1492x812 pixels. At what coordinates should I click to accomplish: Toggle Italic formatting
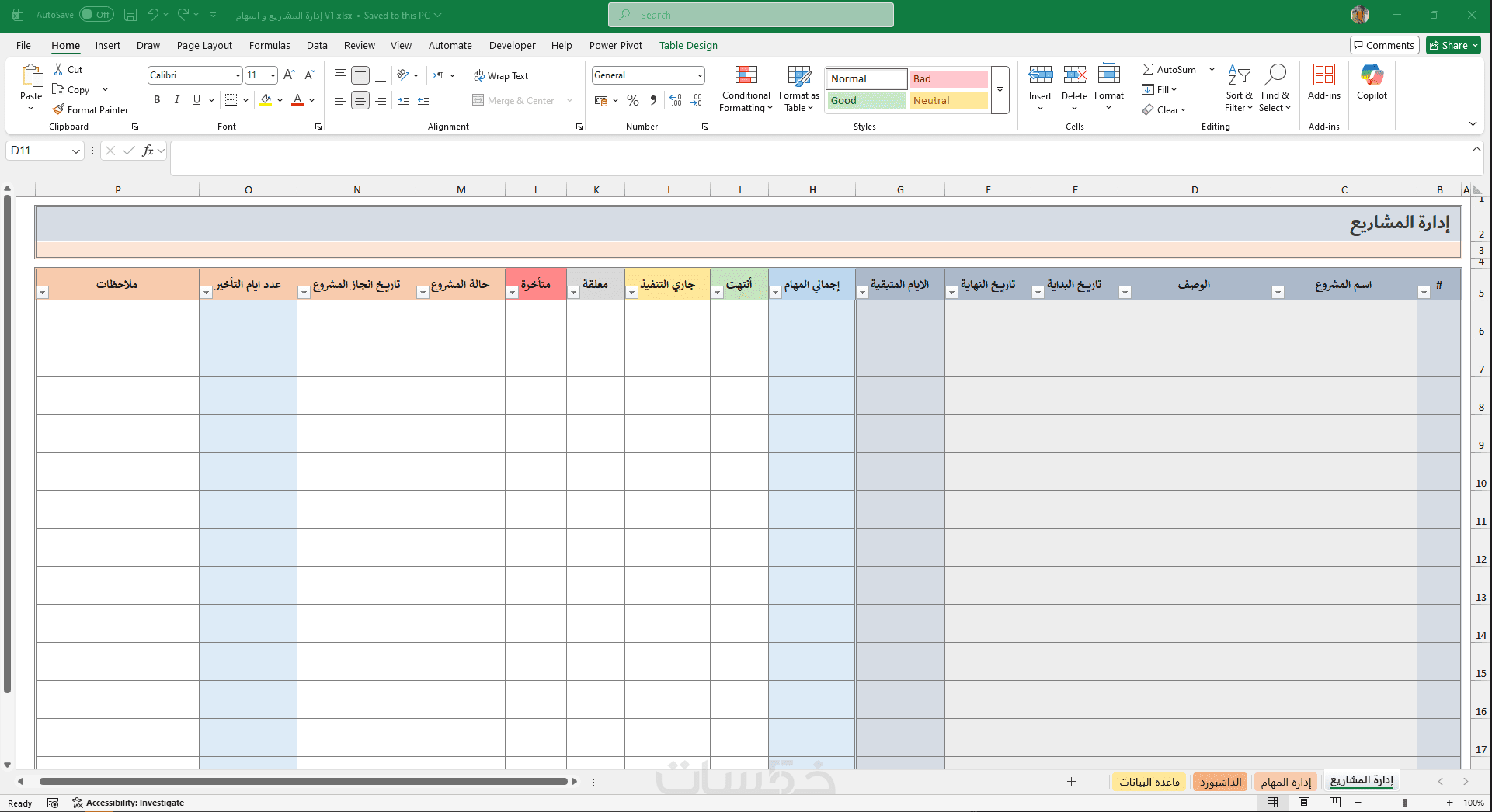click(x=177, y=99)
